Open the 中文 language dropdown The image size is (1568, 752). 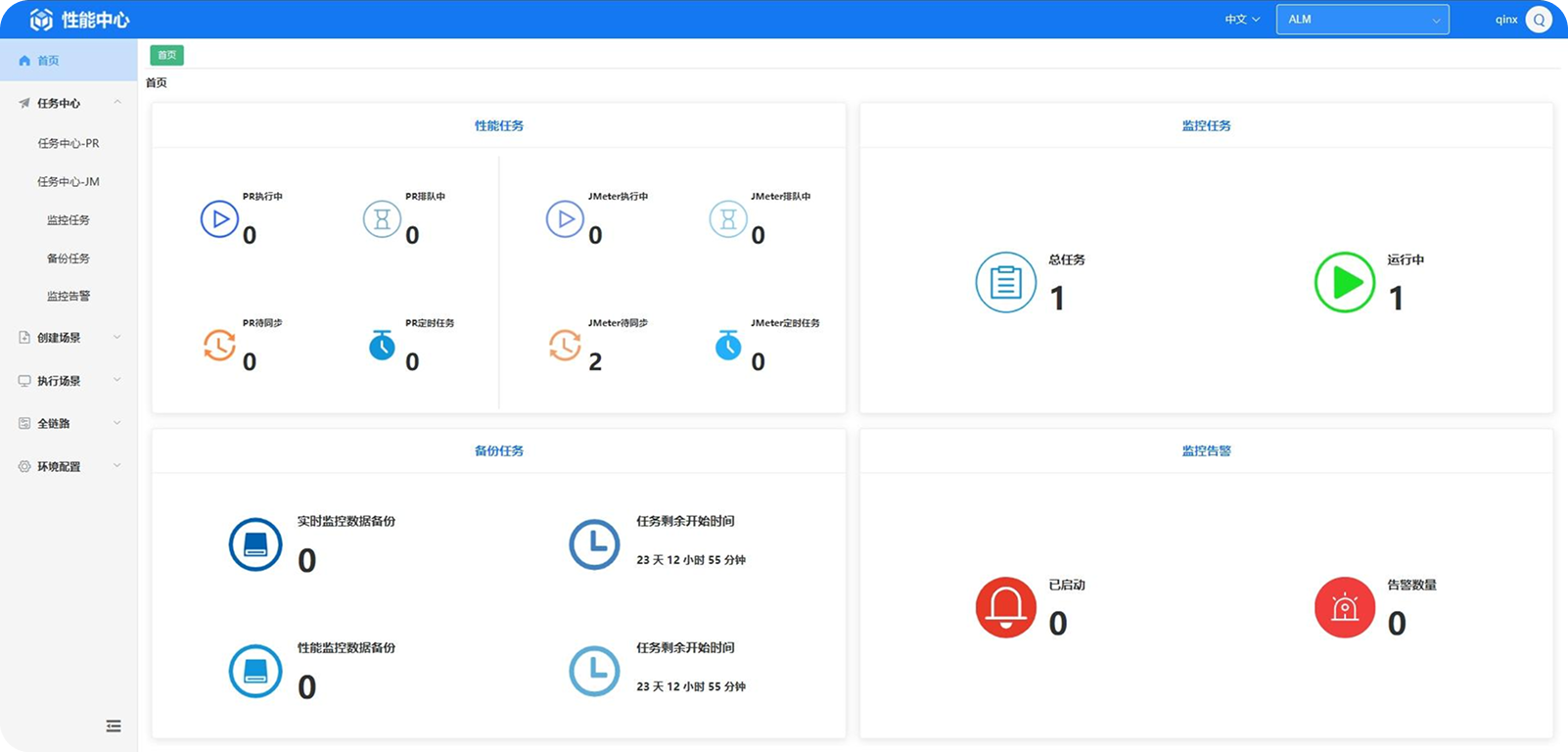pyautogui.click(x=1242, y=20)
